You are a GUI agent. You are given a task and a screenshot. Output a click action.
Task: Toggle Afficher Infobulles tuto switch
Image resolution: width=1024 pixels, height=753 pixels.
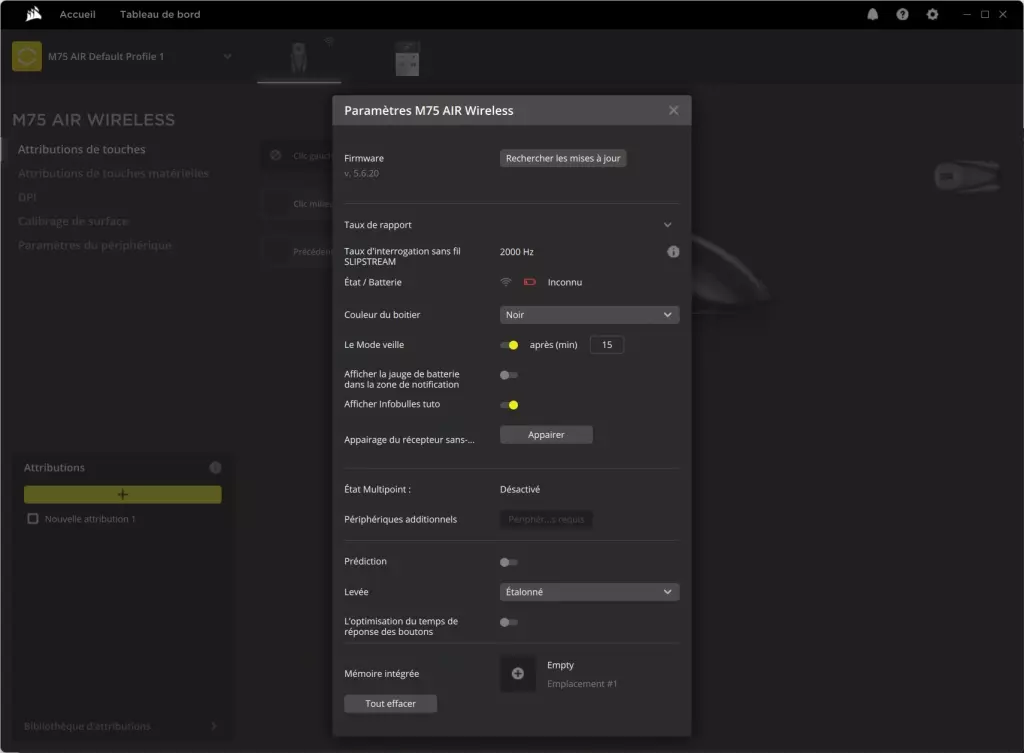click(x=509, y=405)
